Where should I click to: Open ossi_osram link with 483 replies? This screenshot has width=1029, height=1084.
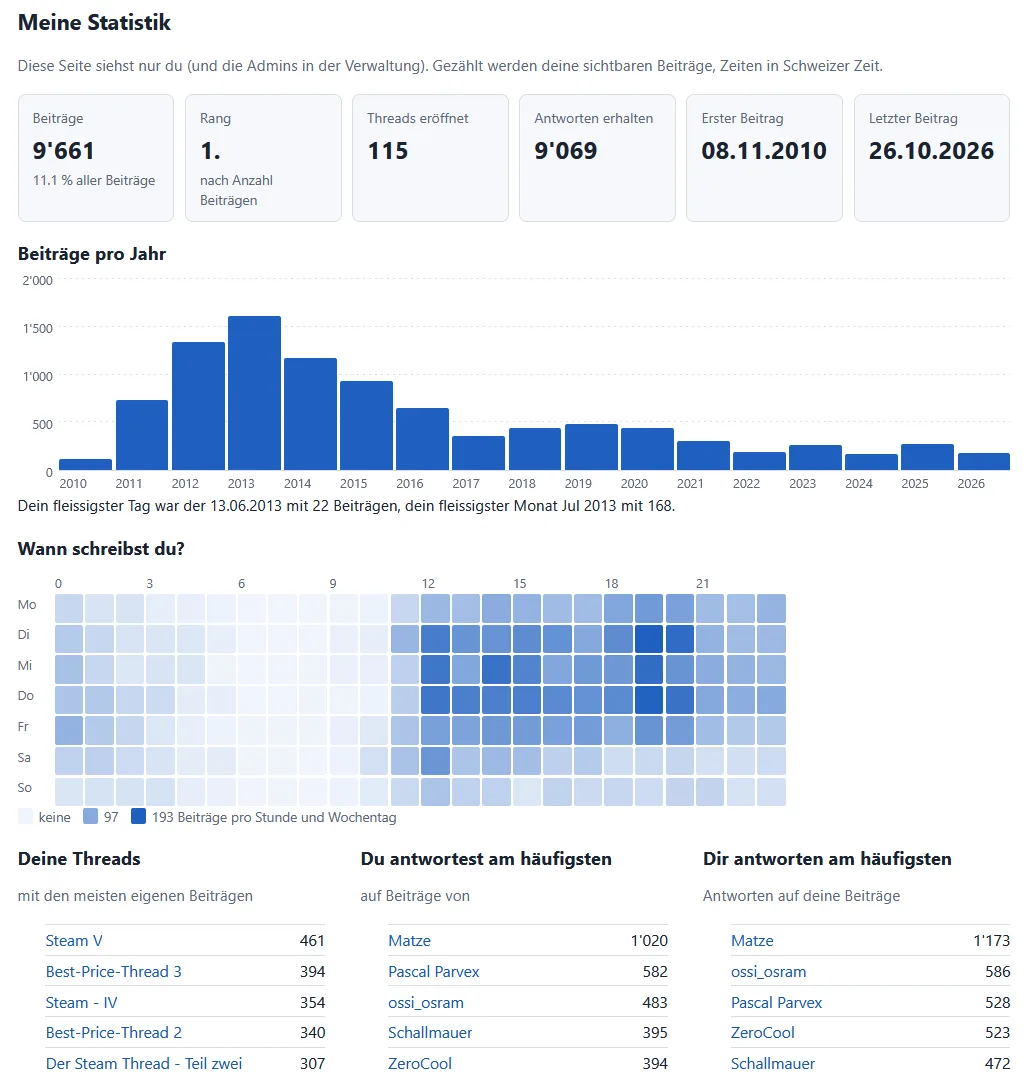(426, 1002)
